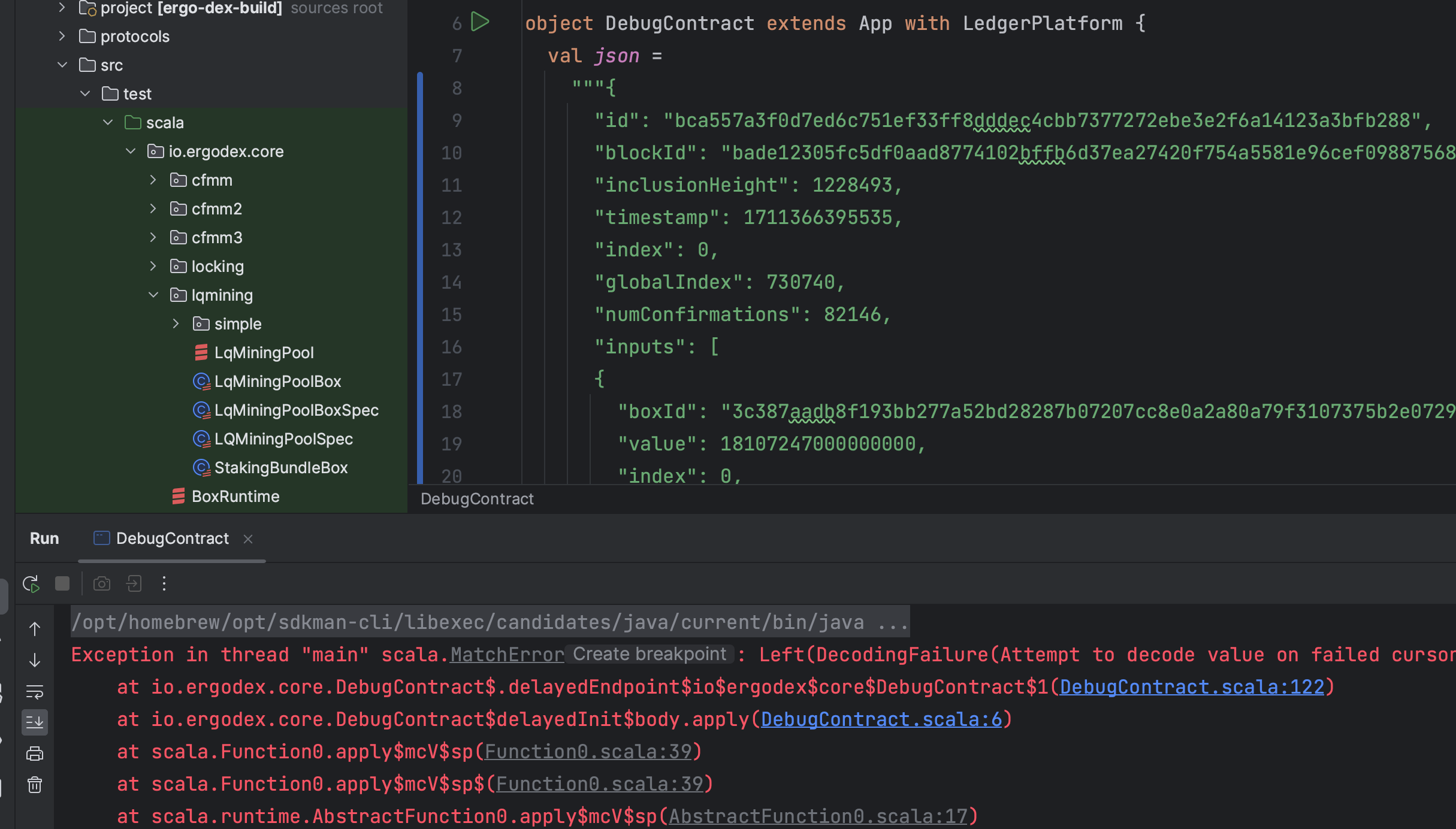The image size is (1456, 829).
Task: Click the DebugContract breadcrumb
Action: pos(477,499)
